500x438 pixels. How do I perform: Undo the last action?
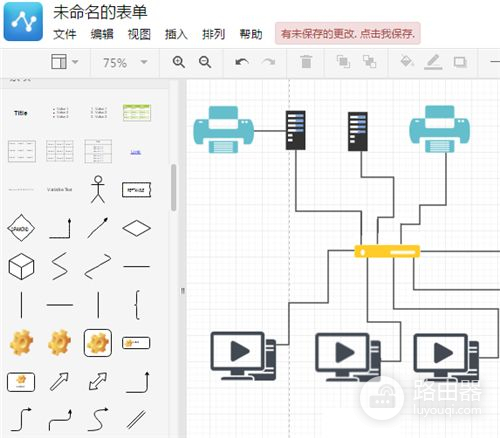(x=242, y=62)
